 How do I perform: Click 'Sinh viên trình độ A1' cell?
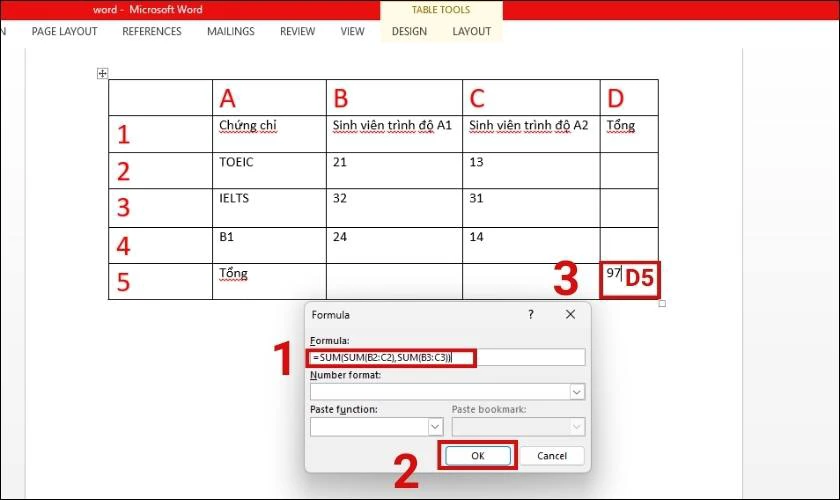pyautogui.click(x=394, y=134)
